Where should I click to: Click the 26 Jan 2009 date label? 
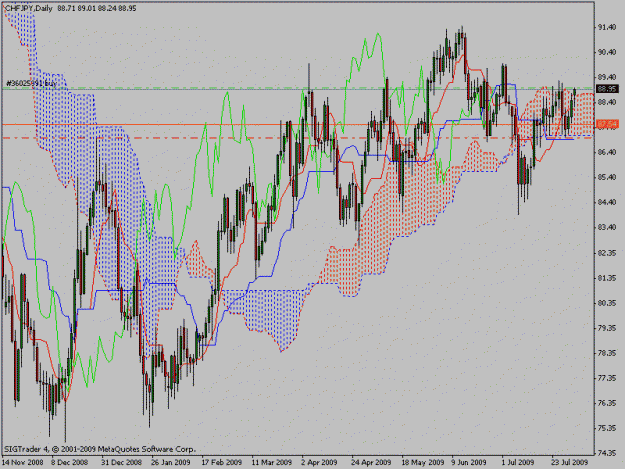(x=171, y=463)
